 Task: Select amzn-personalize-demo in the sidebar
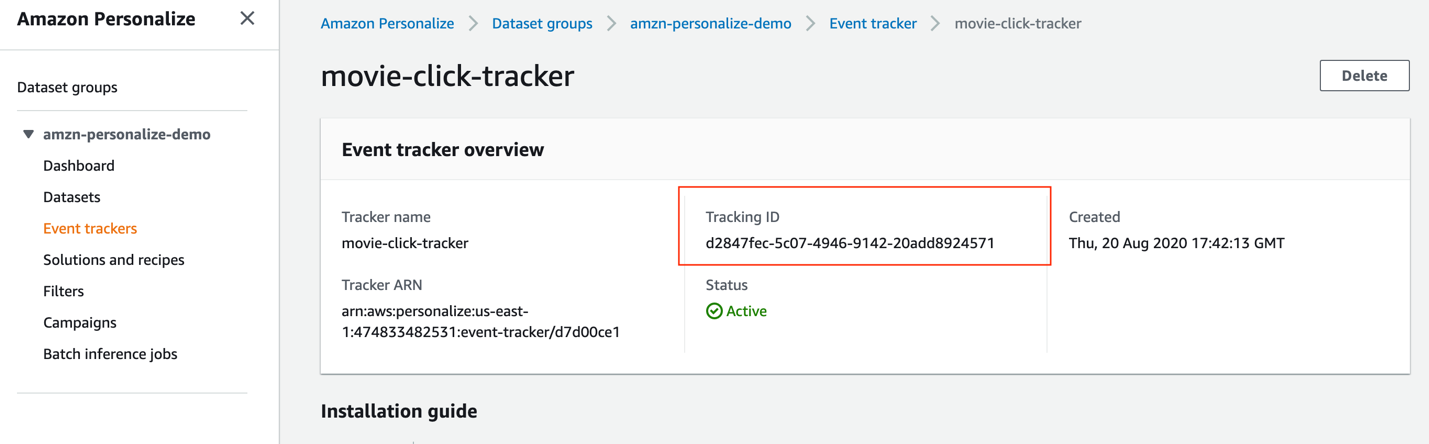[x=127, y=134]
